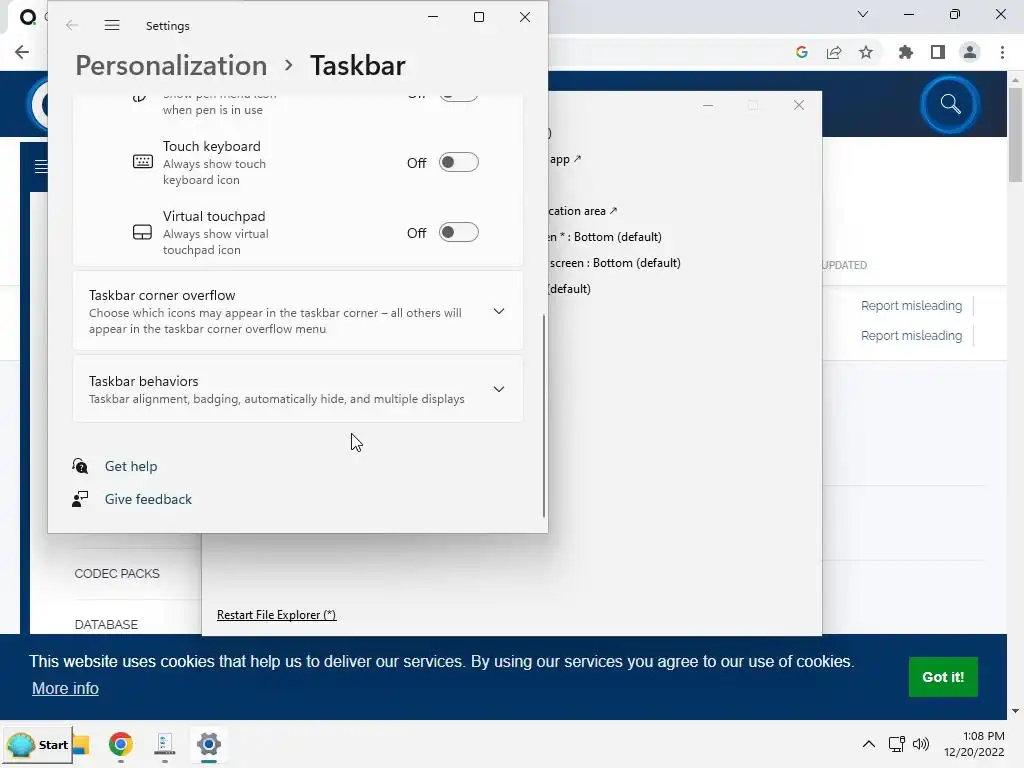Open taskbar clock showing 1:08 PM
This screenshot has height=768, width=1024.
point(974,744)
